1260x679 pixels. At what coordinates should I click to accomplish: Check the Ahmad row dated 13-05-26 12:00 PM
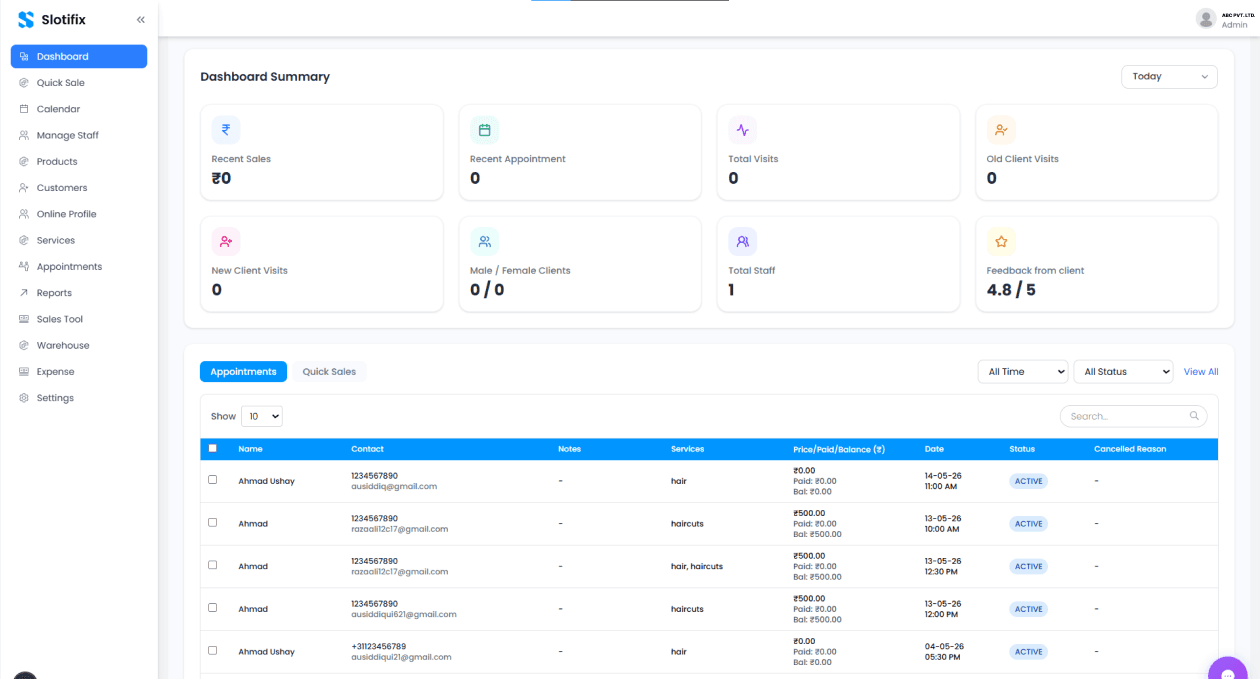(212, 608)
